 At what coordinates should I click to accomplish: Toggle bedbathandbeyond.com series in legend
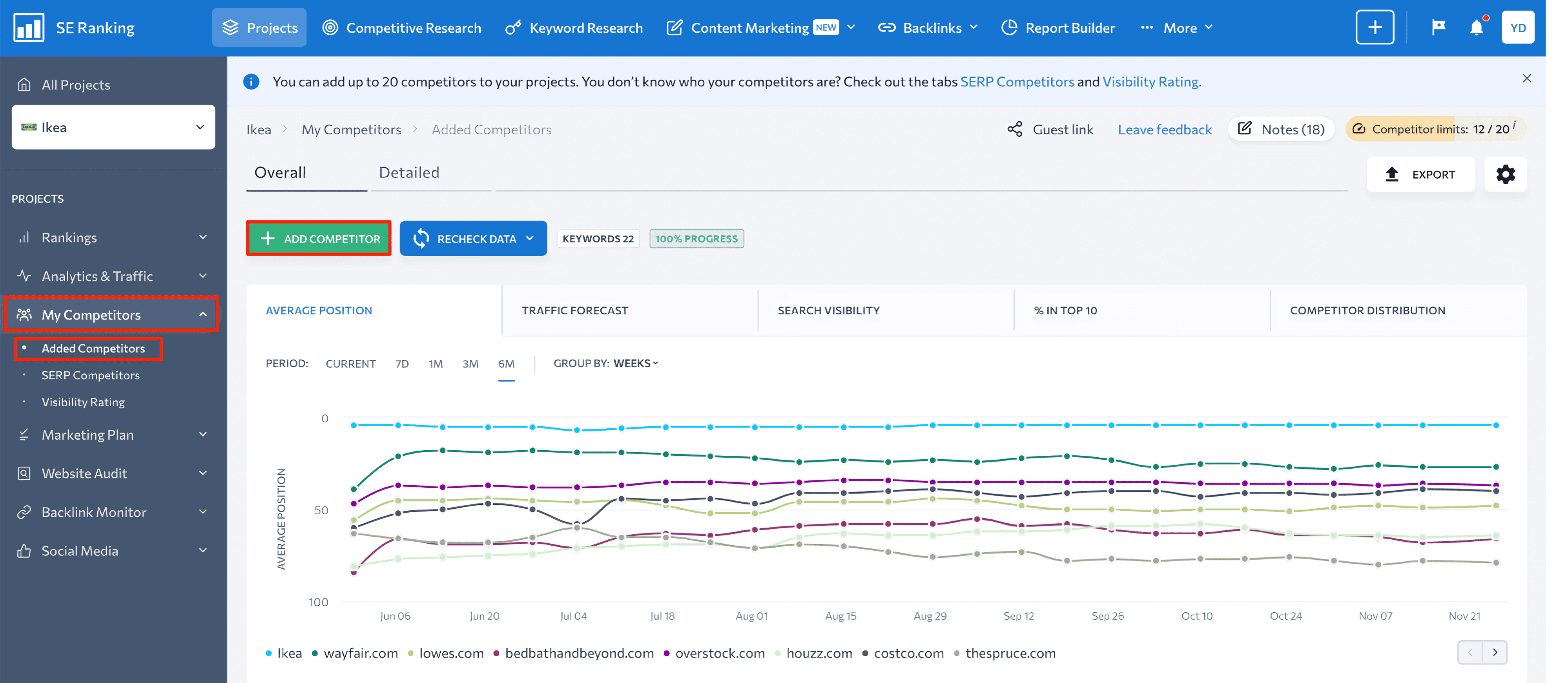point(573,653)
